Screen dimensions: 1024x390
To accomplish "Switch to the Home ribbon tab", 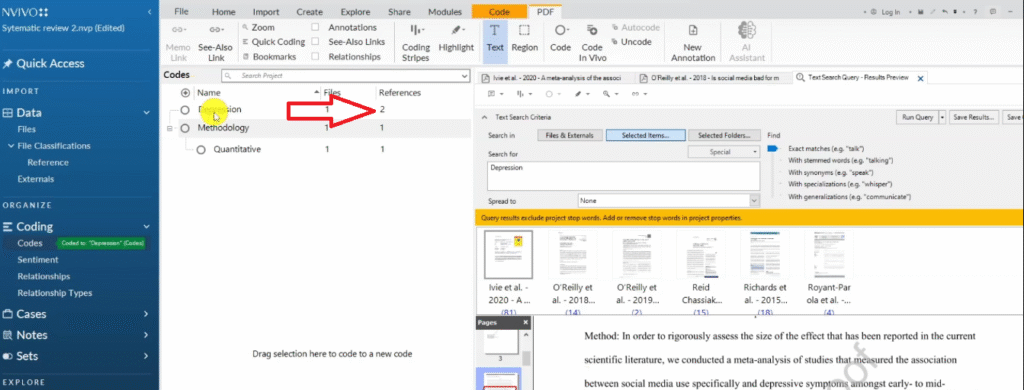I will [224, 12].
